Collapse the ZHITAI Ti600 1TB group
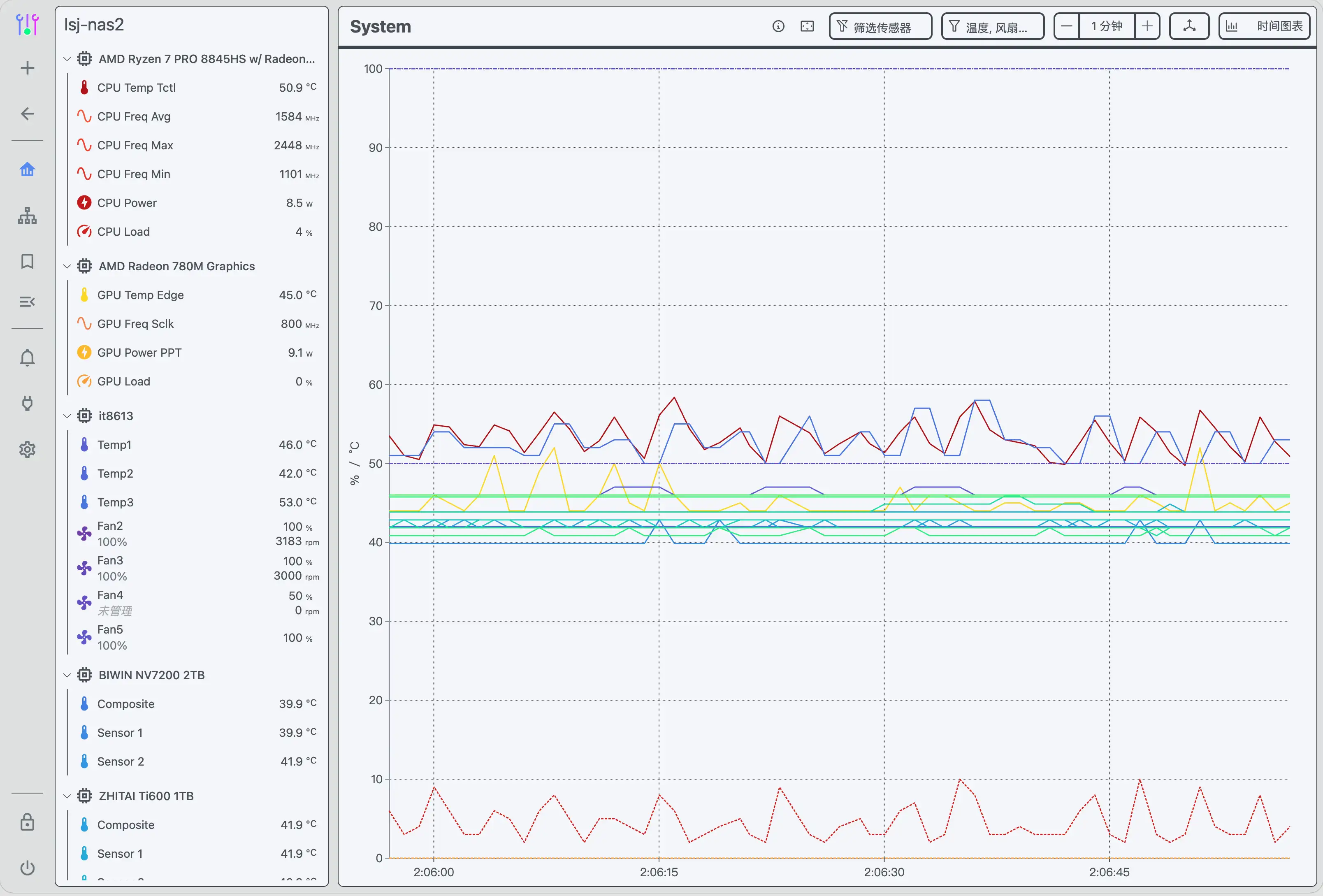 click(67, 796)
